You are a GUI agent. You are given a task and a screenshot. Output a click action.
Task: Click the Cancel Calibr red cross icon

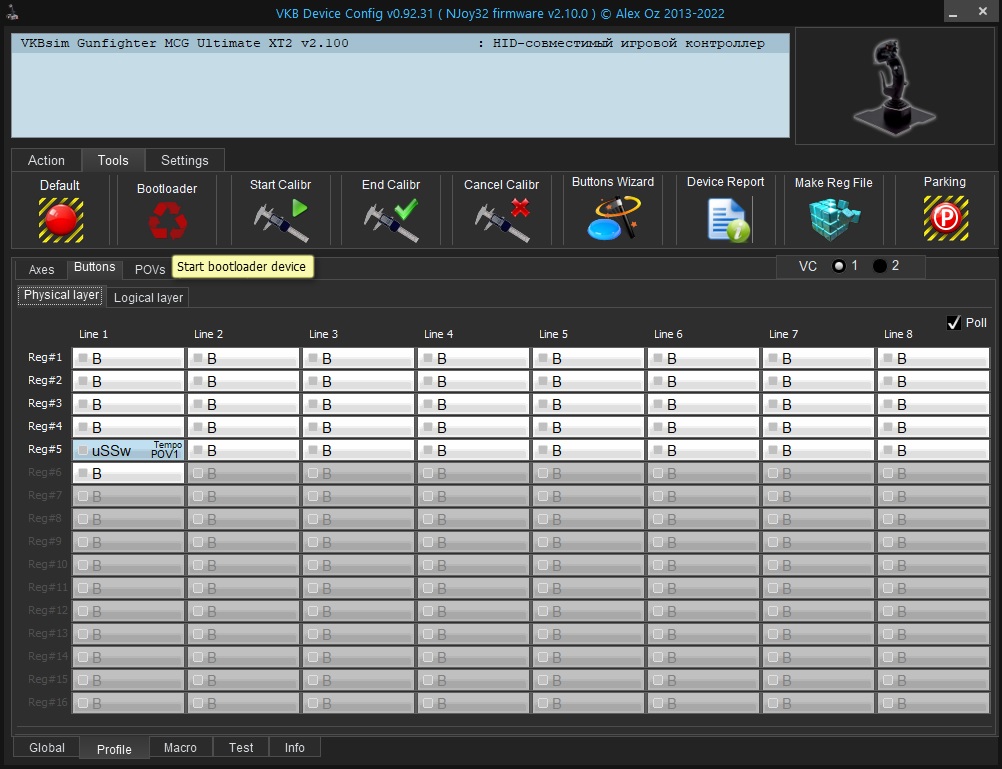coord(502,220)
